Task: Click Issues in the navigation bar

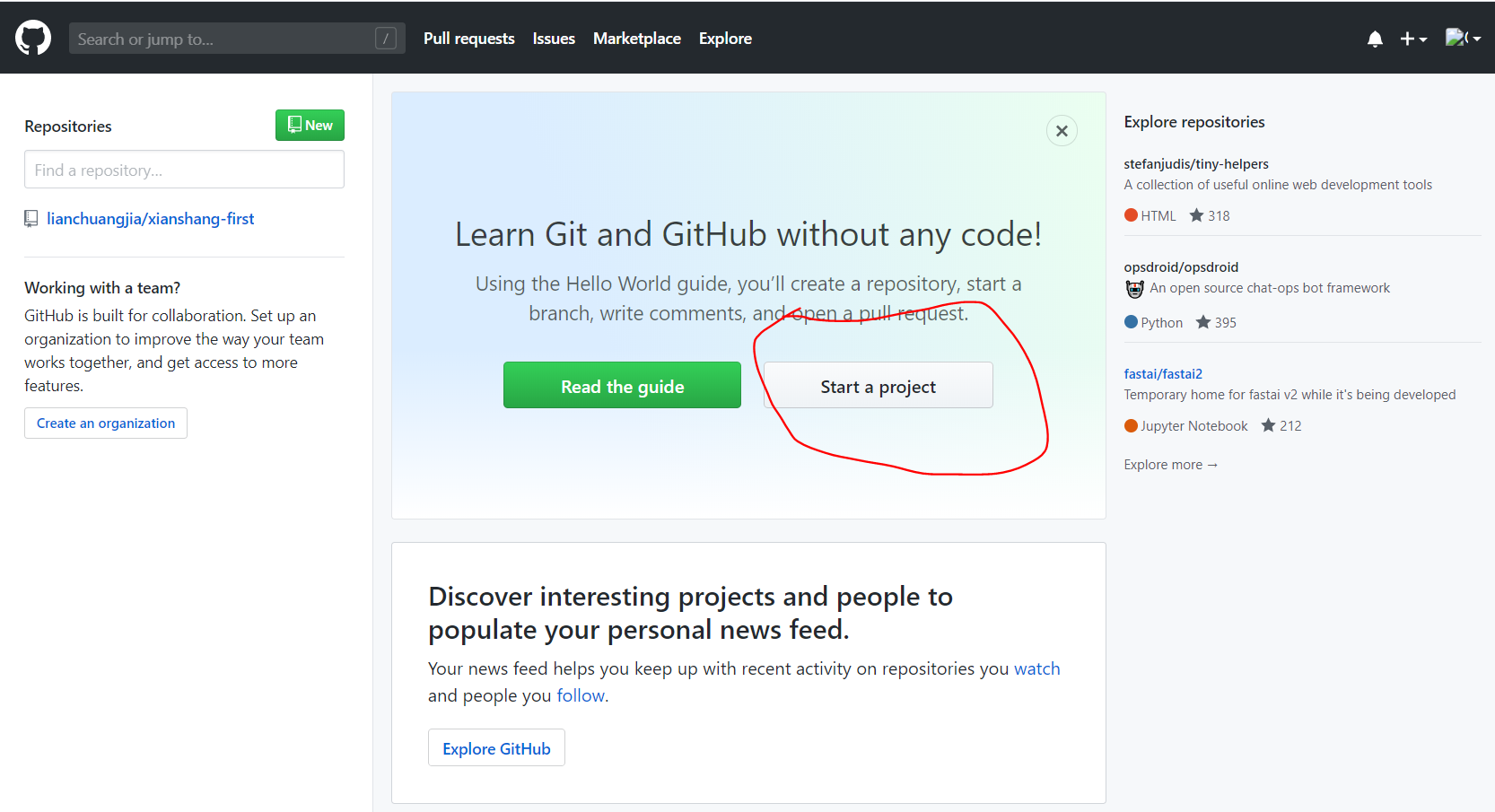Action: 553,39
